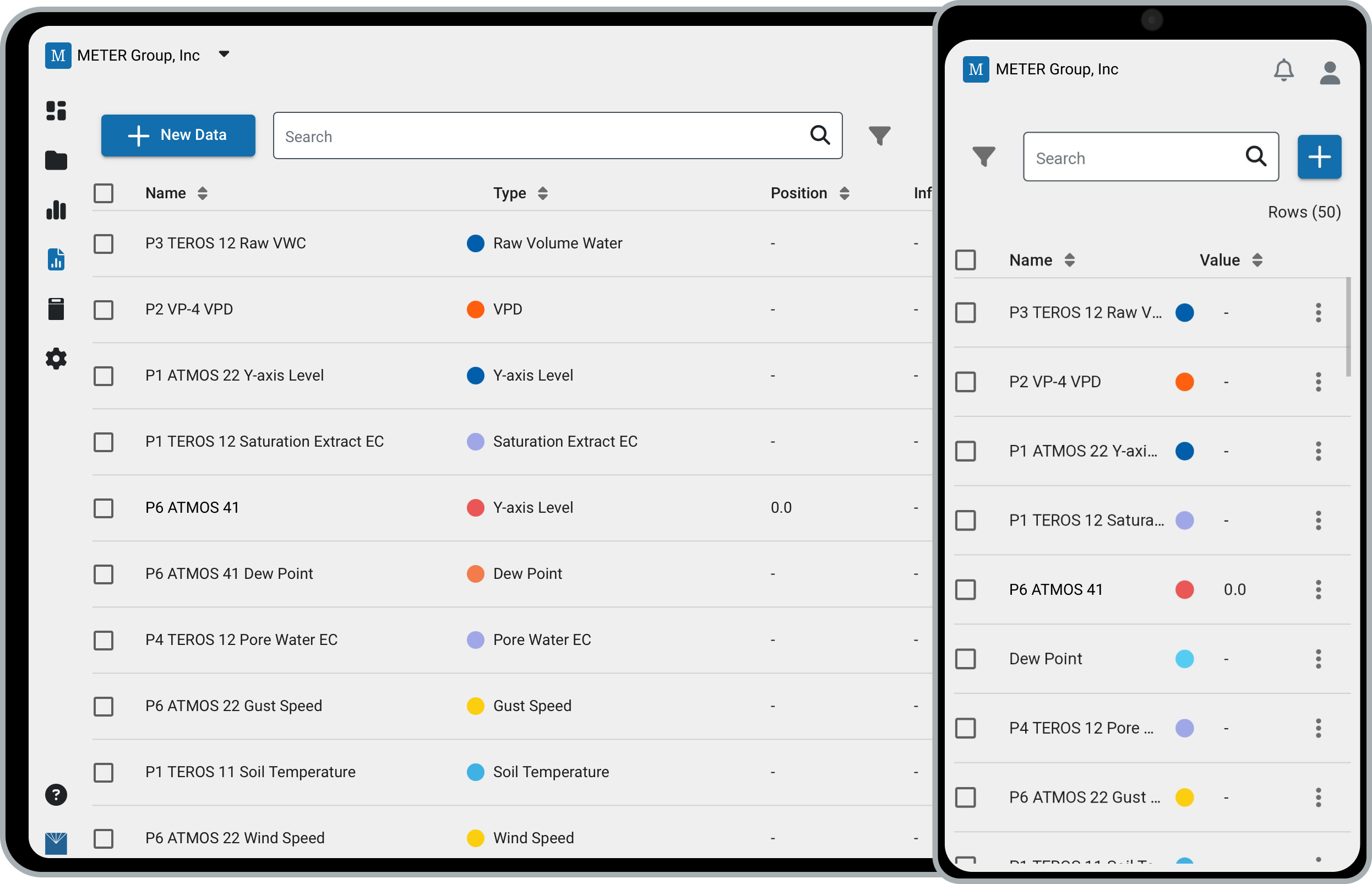Viewport: 1372px width, 884px height.
Task: Open the more menu for P3 TEROS 12 on the phone
Action: point(1318,313)
